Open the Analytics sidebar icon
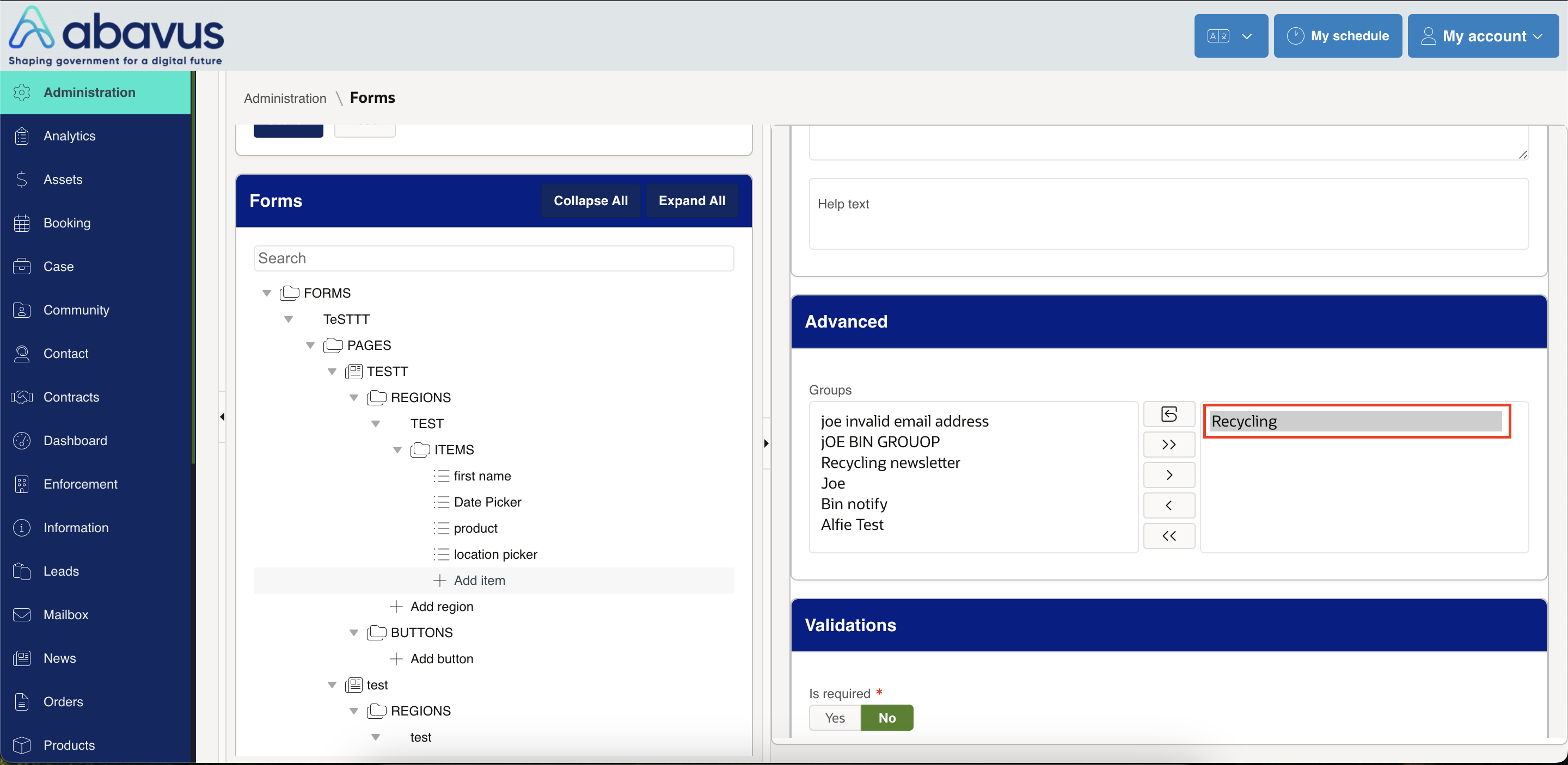1568x765 pixels. pos(22,135)
